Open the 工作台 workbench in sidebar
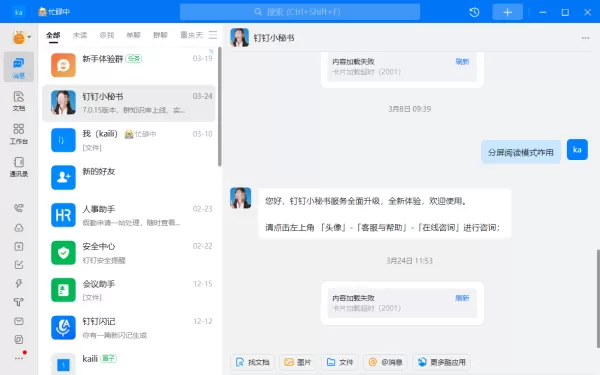The width and height of the screenshot is (600, 375). coord(19,134)
